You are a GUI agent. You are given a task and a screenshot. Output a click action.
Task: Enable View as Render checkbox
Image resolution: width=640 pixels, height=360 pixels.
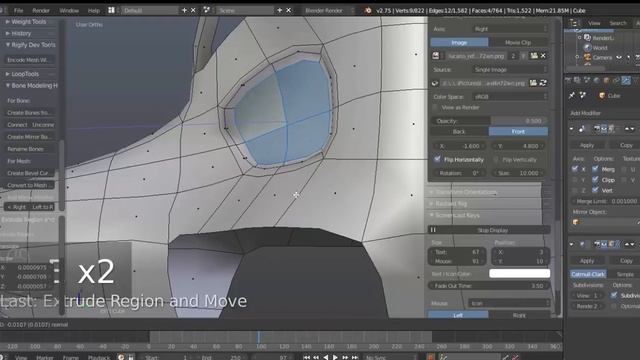tap(435, 108)
